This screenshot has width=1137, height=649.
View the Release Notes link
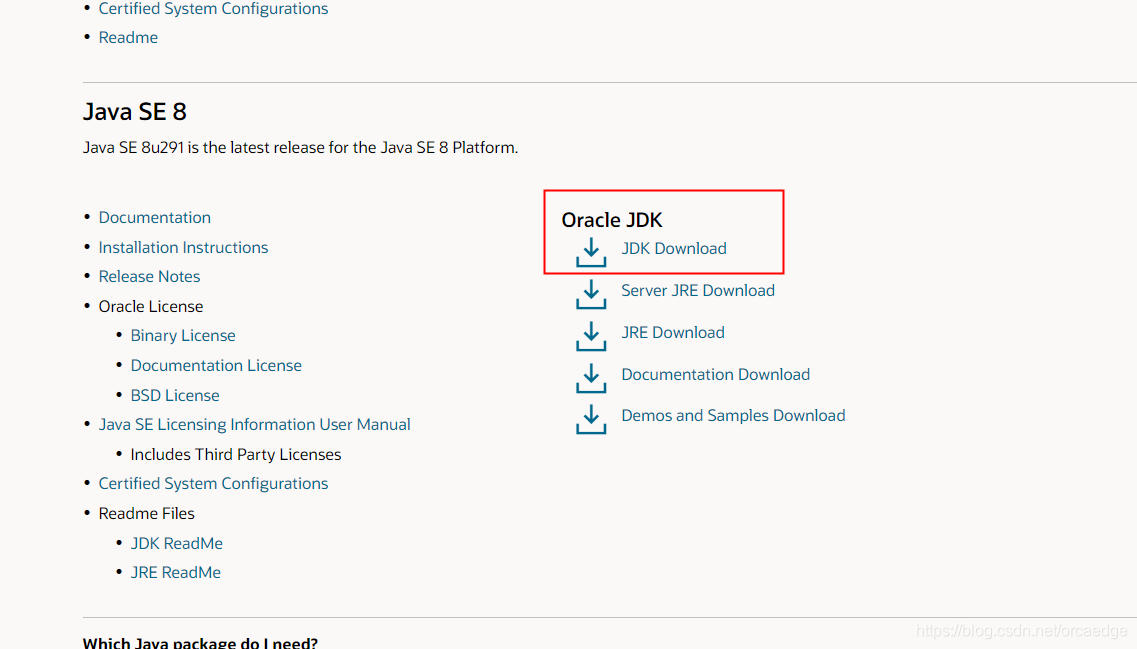point(149,276)
